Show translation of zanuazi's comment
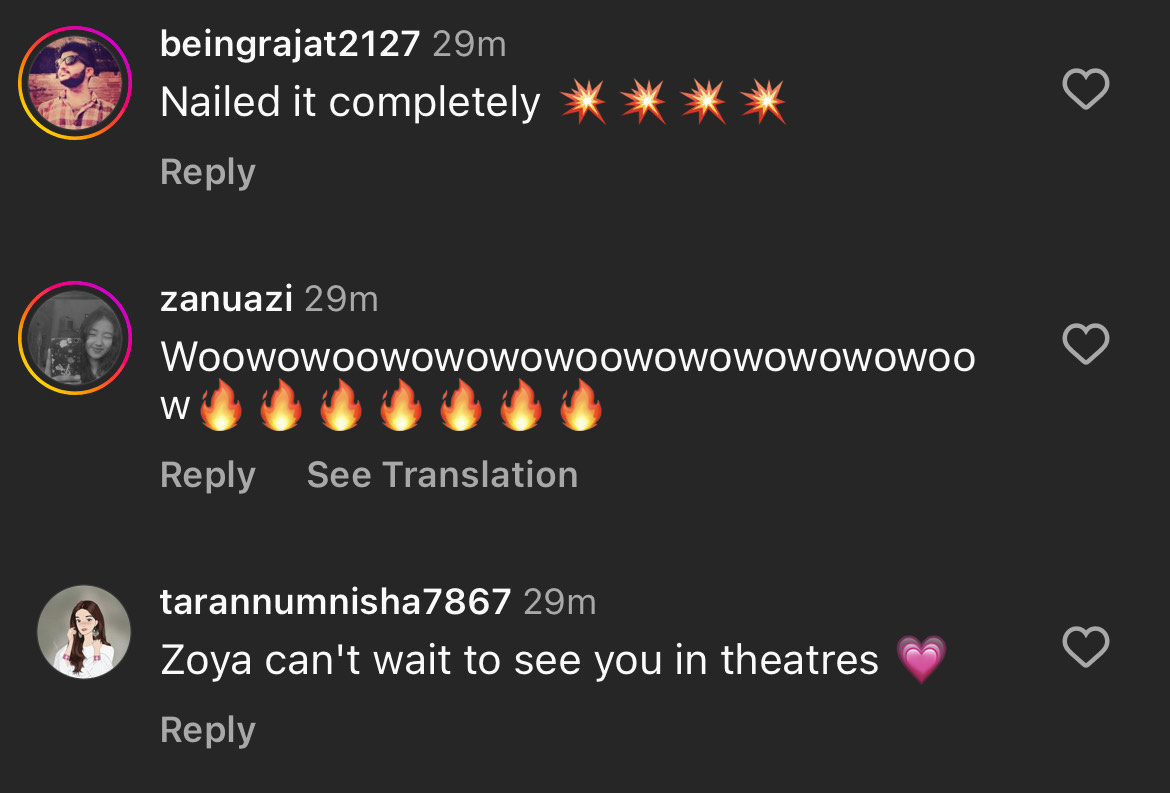The width and height of the screenshot is (1170, 793). [x=442, y=474]
